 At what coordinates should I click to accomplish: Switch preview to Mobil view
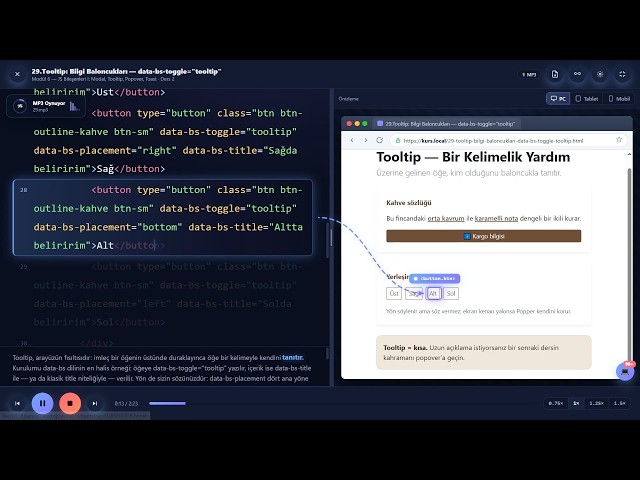coord(619,99)
